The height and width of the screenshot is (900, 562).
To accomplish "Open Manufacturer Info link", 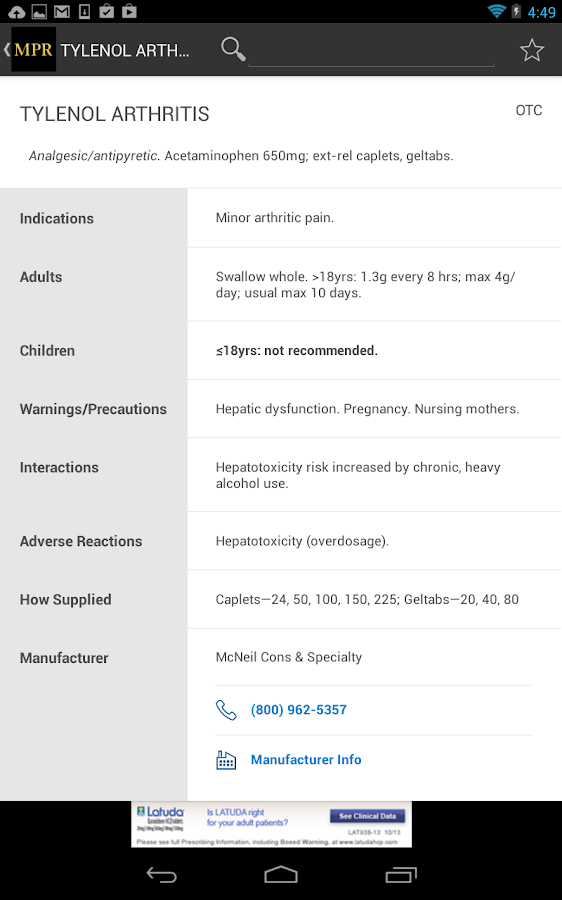I will [306, 760].
